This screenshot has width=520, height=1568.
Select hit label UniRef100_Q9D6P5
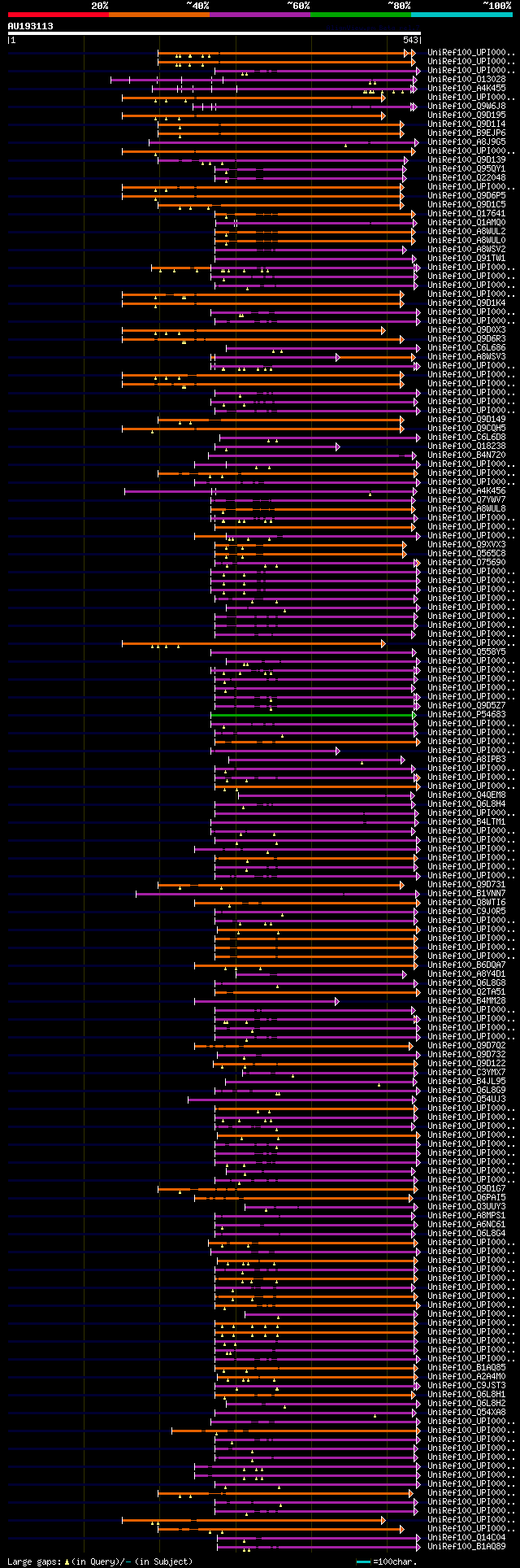466,195
